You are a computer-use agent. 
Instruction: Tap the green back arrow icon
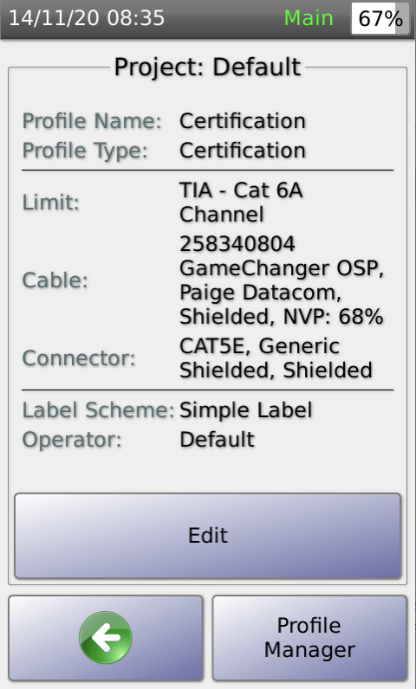105,637
